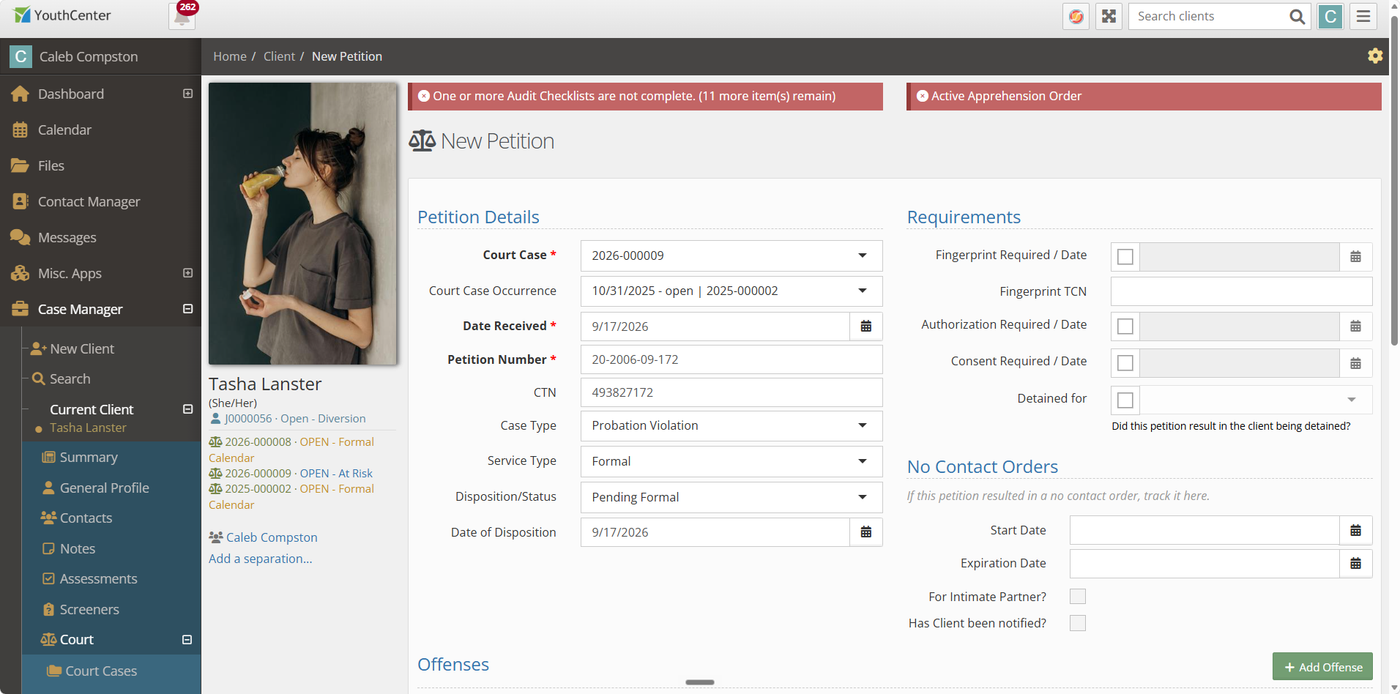
Task: Open the Case Type dropdown
Action: pyautogui.click(x=731, y=426)
